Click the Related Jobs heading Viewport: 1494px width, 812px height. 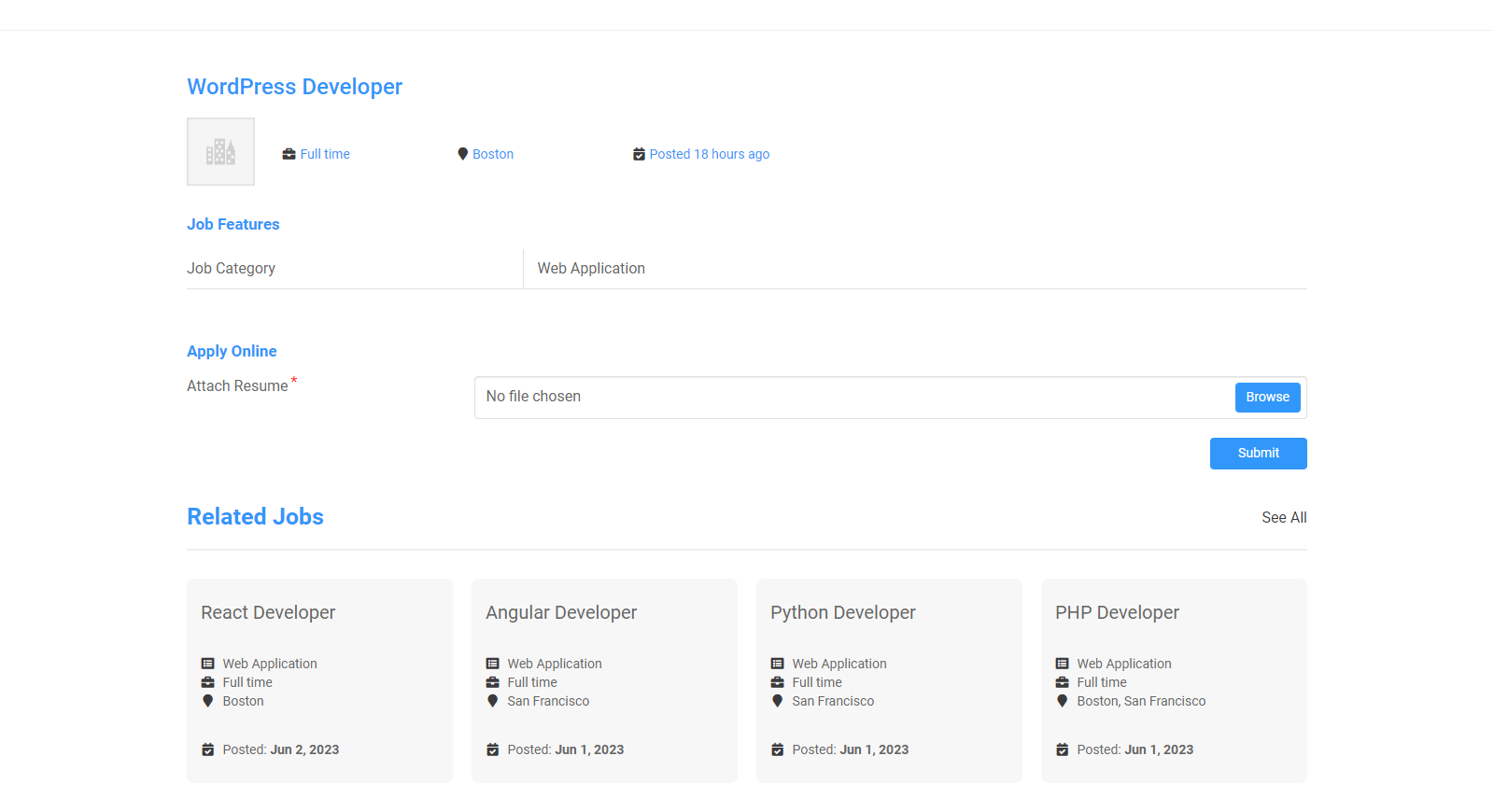pyautogui.click(x=256, y=517)
